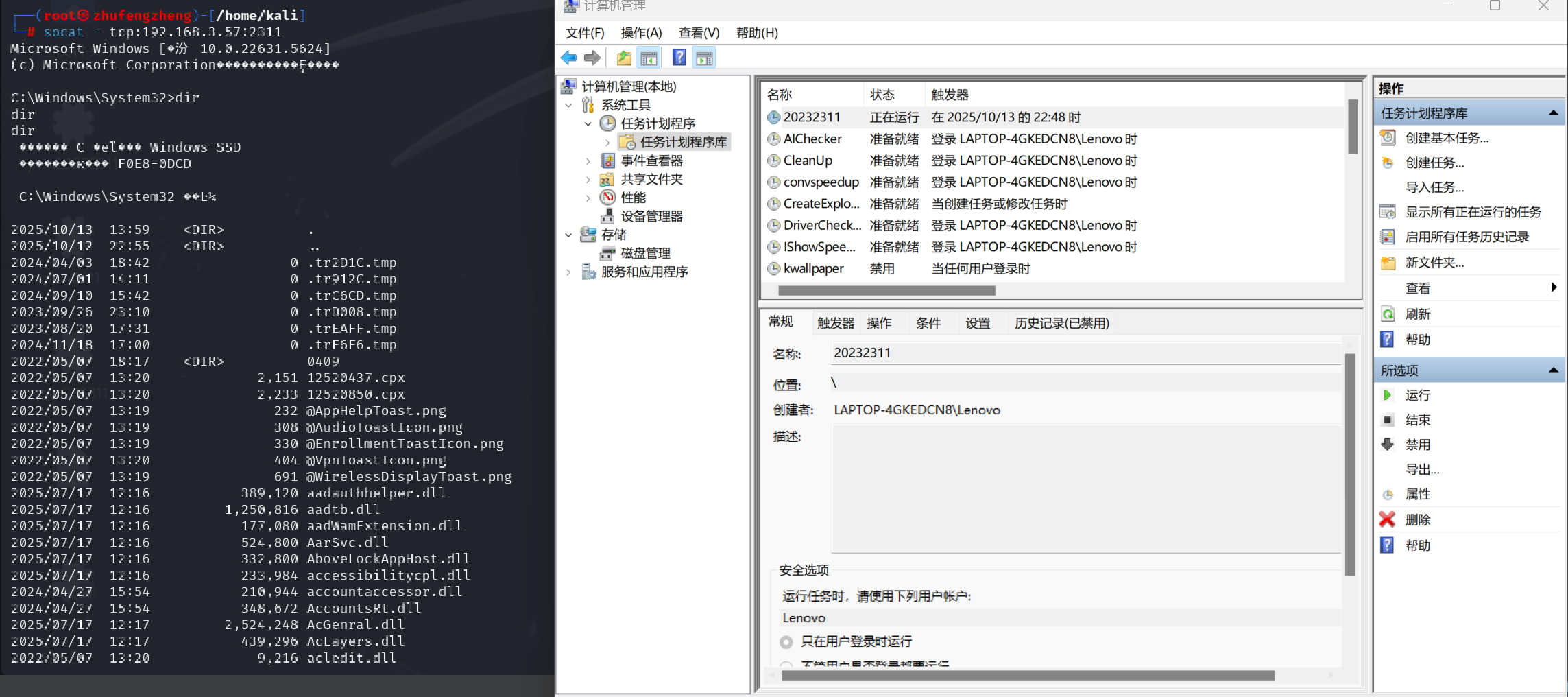Viewport: 1568px width, 697px height.
Task: Select 任务计划程序 in the tree
Action: click(x=658, y=123)
